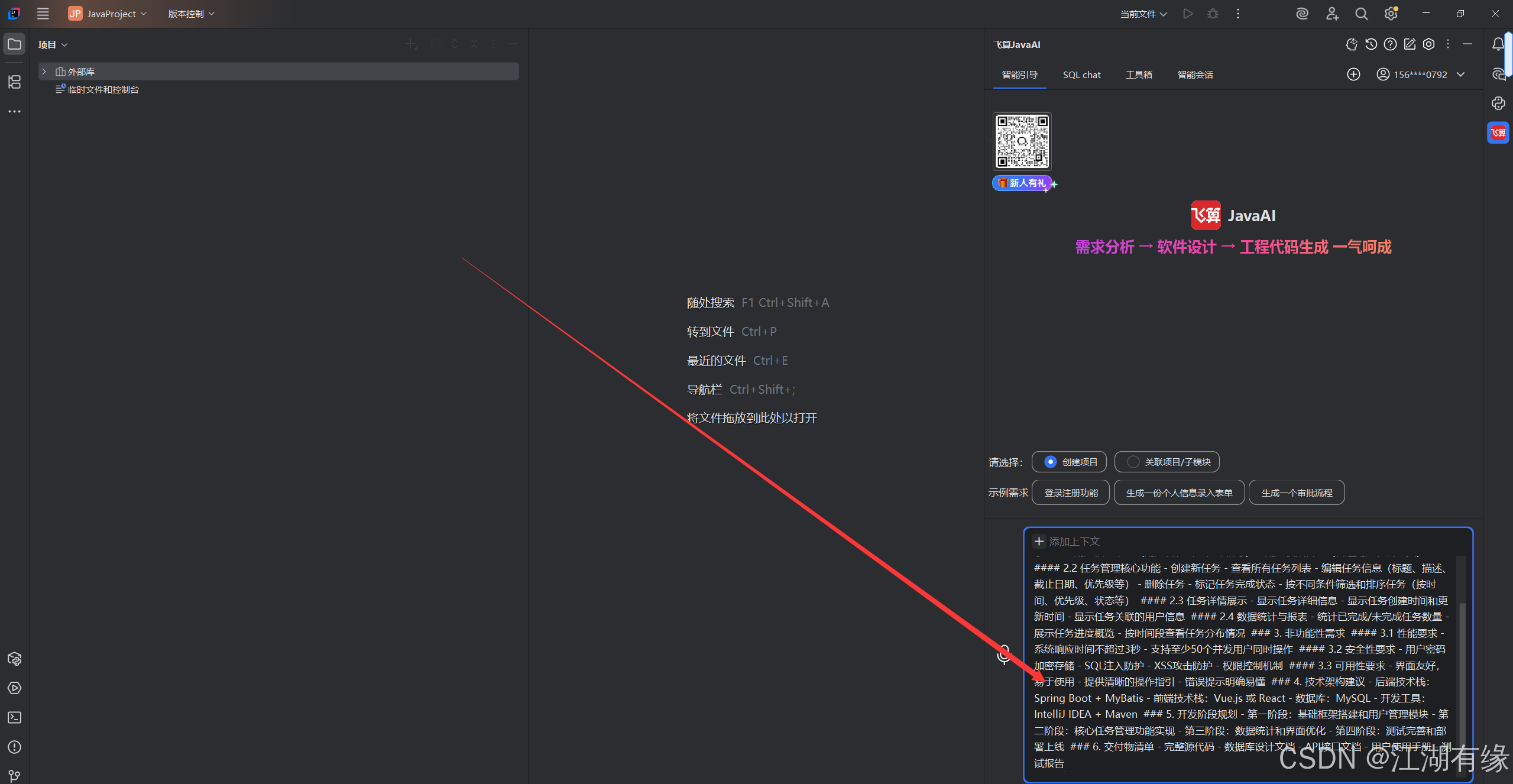
Task: Select the 关联项目/子模块 radio option
Action: click(x=1167, y=462)
